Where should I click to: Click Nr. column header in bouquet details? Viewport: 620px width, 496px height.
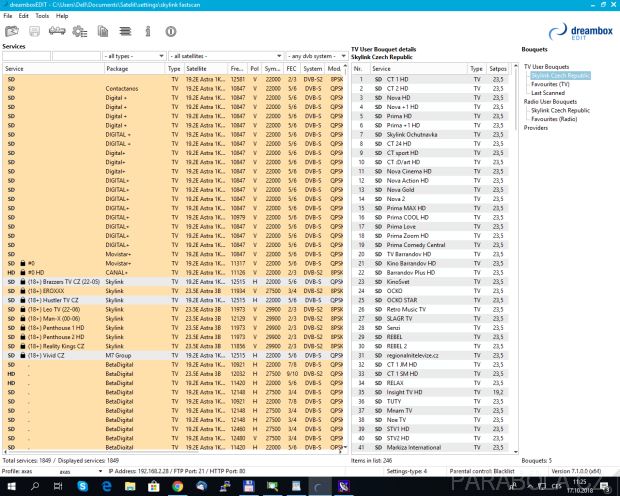coord(361,69)
